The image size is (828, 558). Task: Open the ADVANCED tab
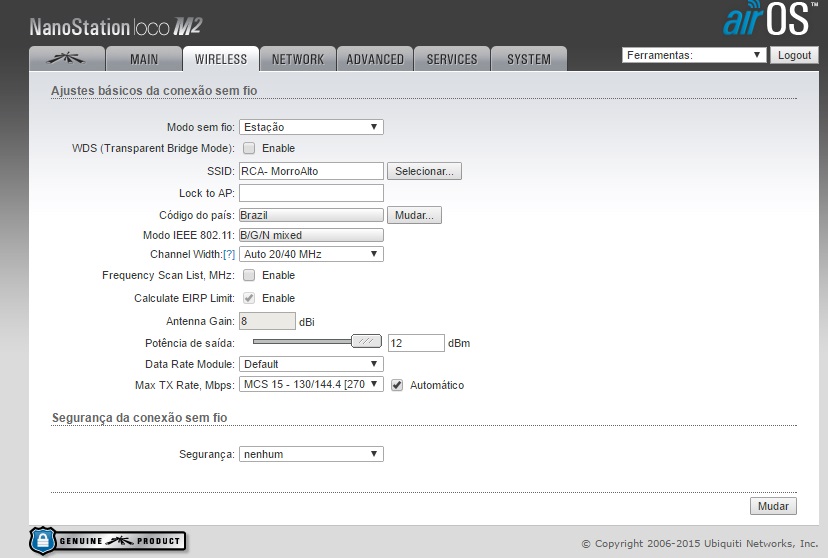375,59
